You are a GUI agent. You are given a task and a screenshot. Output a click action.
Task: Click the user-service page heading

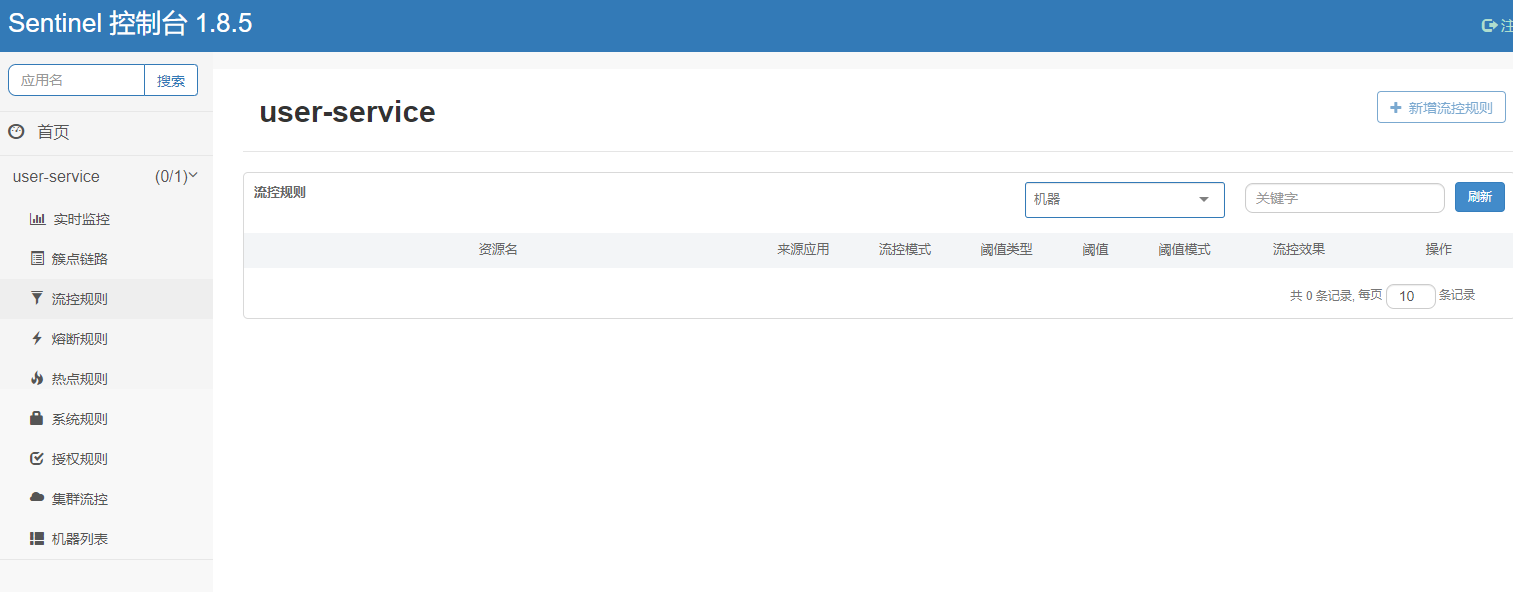[x=347, y=112]
